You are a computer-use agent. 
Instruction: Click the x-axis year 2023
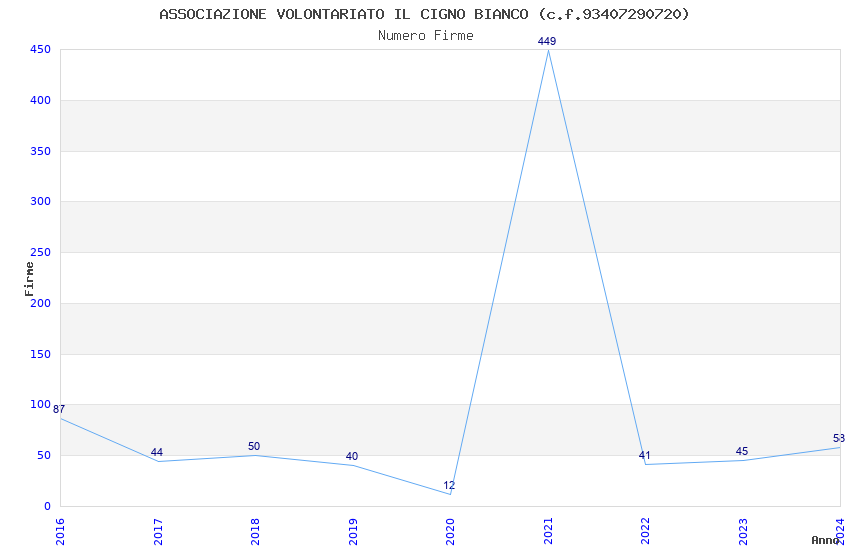[743, 532]
